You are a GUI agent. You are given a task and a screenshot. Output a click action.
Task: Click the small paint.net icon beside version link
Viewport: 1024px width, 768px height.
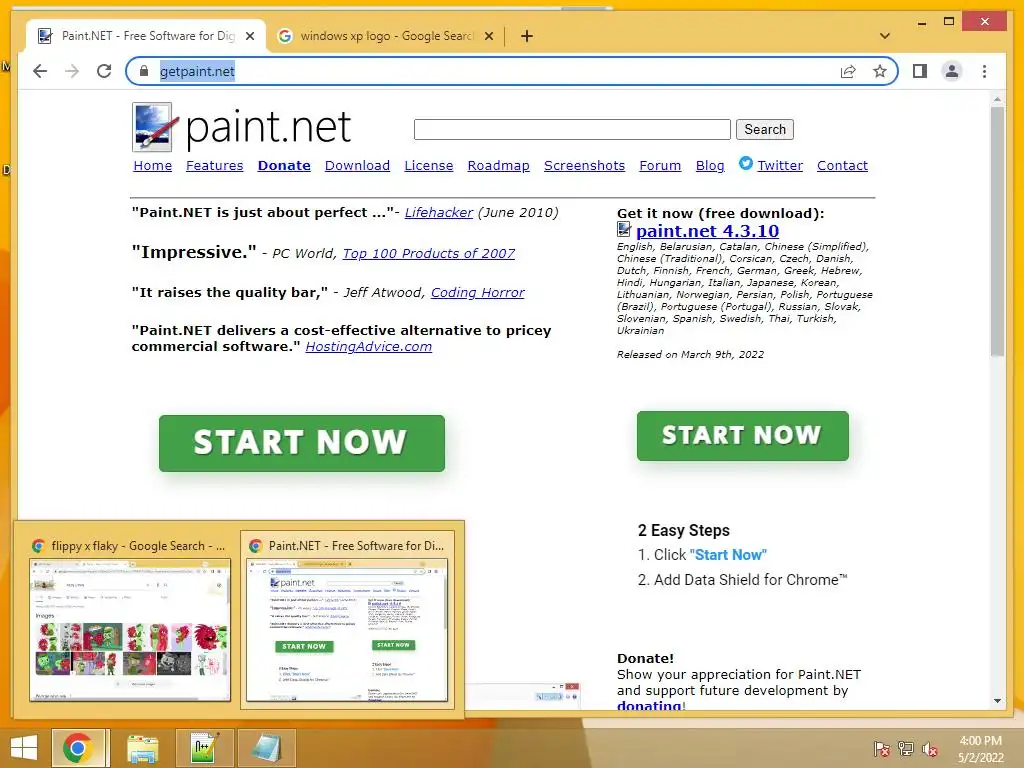click(x=624, y=230)
